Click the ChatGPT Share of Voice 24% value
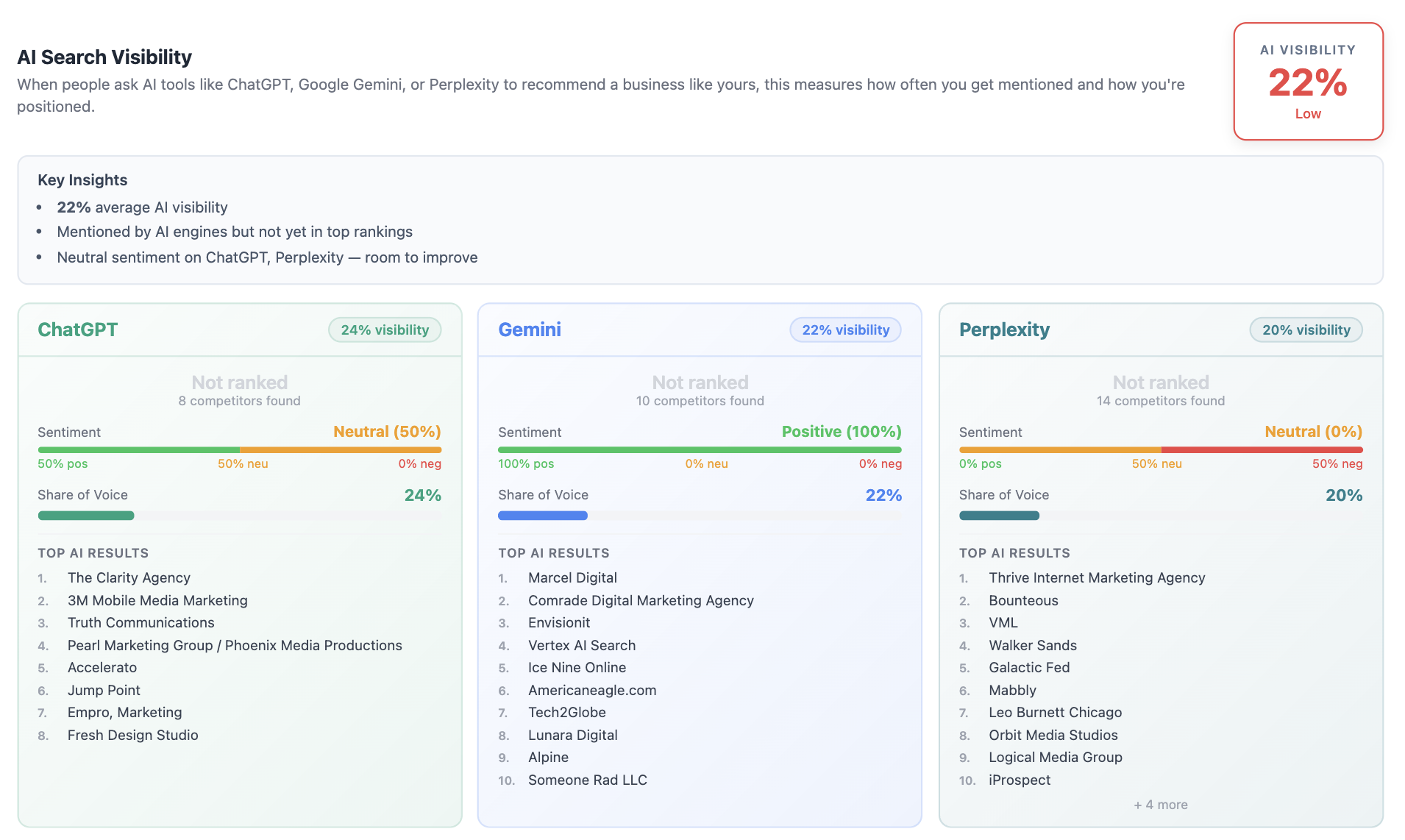This screenshot has width=1405, height=840. pyautogui.click(x=423, y=496)
